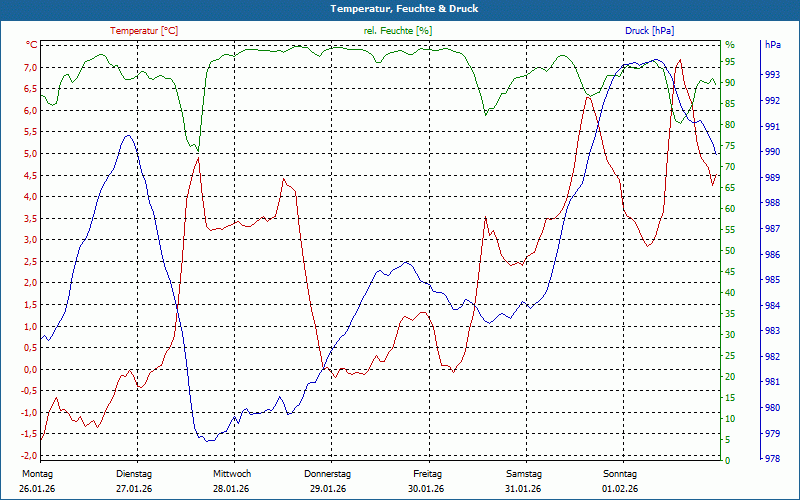Click the '95' humidity axis tick

click(x=731, y=62)
